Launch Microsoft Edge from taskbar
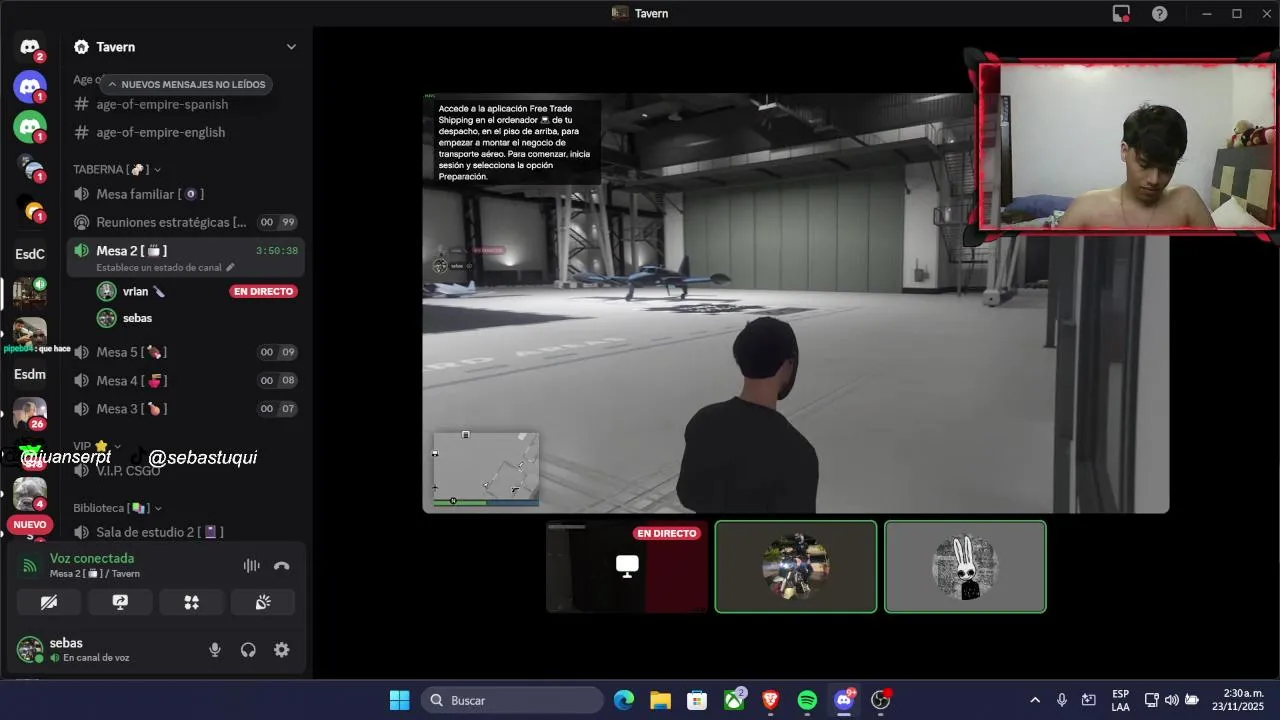1280x720 pixels. pyautogui.click(x=624, y=700)
